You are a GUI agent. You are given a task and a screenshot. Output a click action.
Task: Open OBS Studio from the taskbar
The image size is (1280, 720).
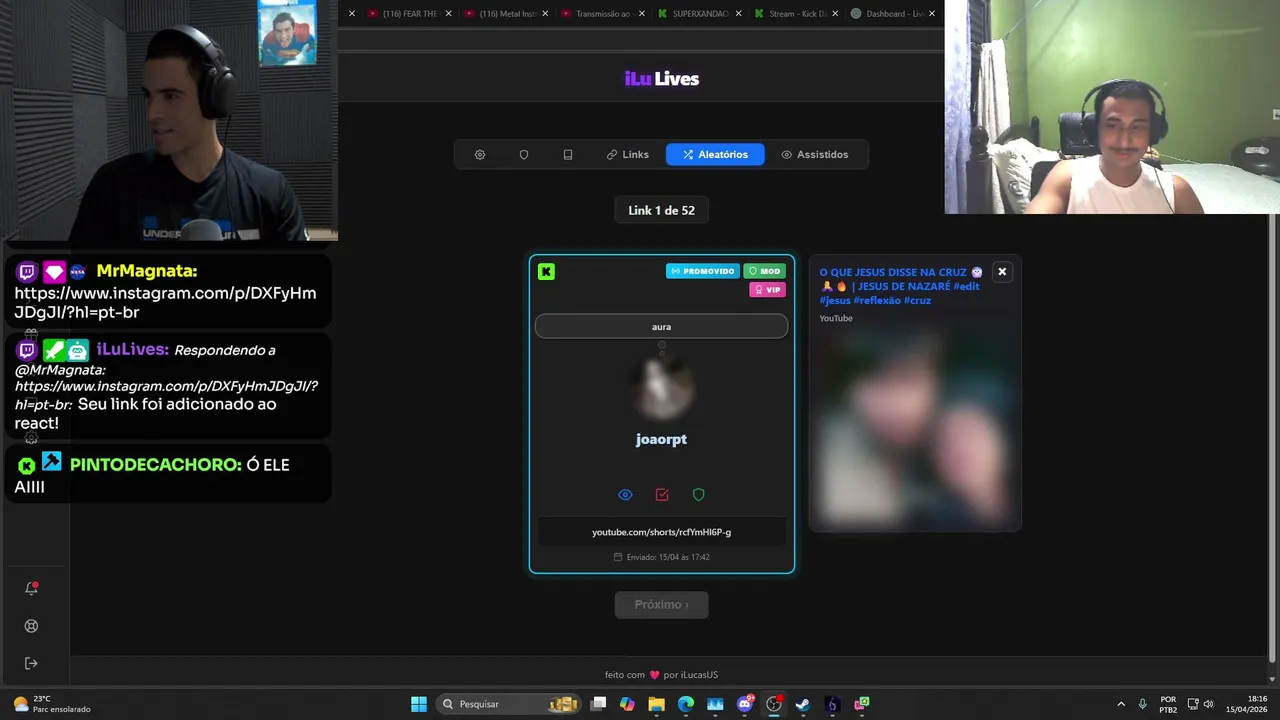point(774,704)
